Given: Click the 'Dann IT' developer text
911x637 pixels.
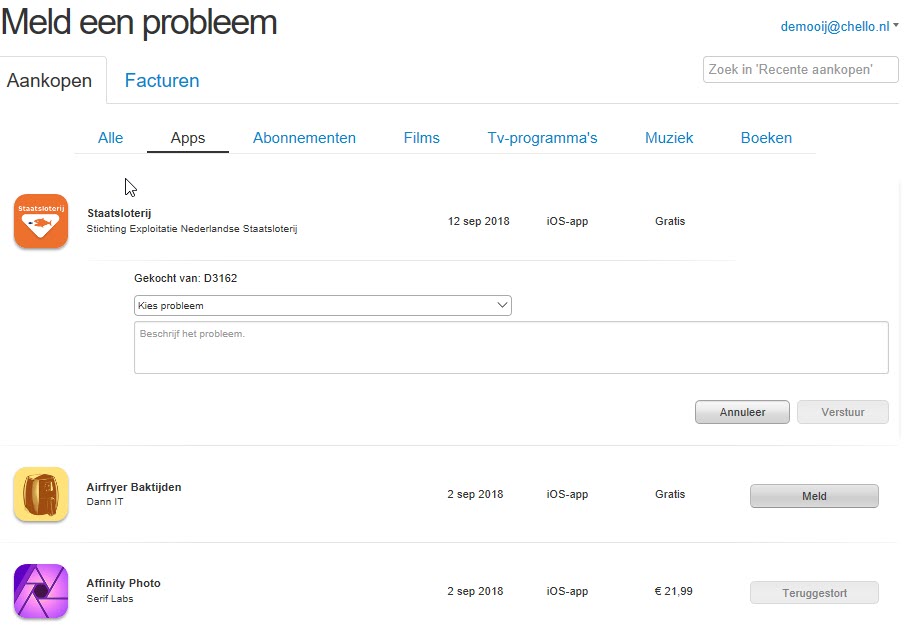Looking at the screenshot, I should (105, 502).
